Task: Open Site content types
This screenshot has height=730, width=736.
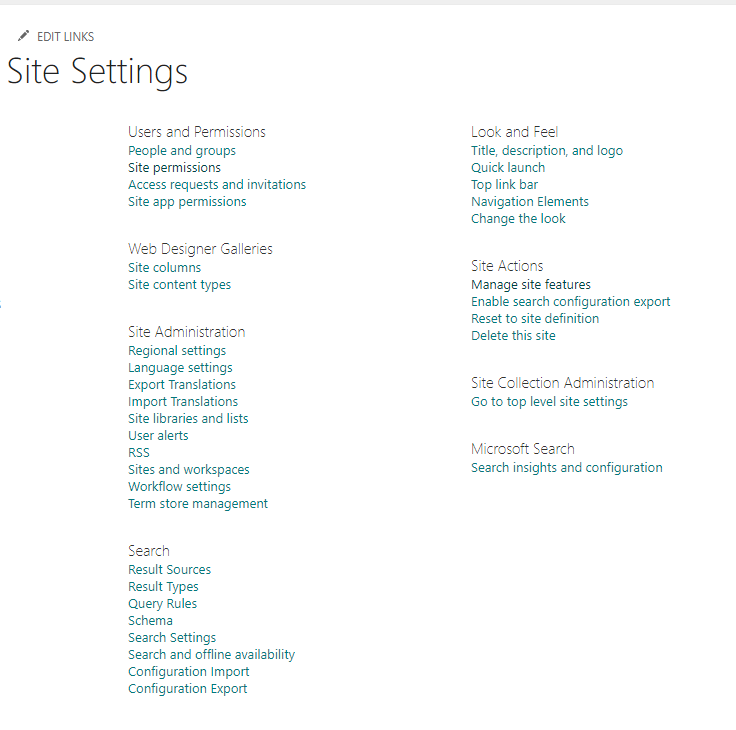Action: 179,285
